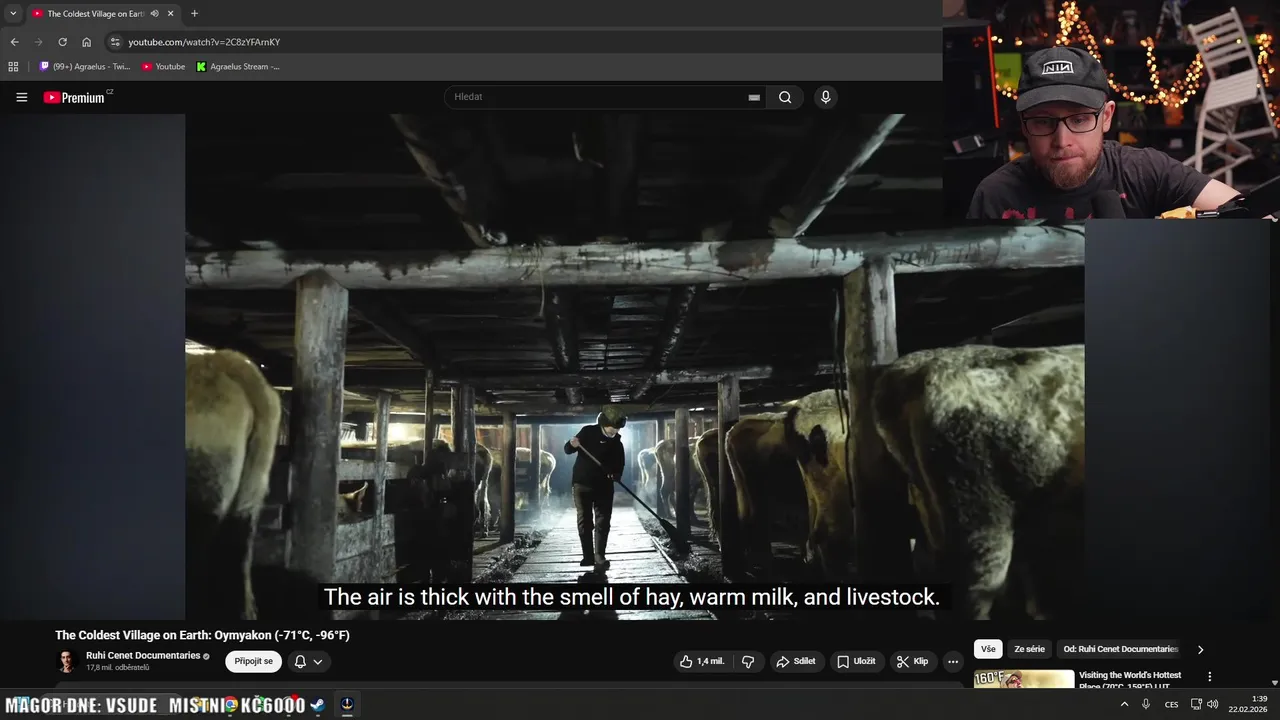Go forward with browser forward arrow

39,42
